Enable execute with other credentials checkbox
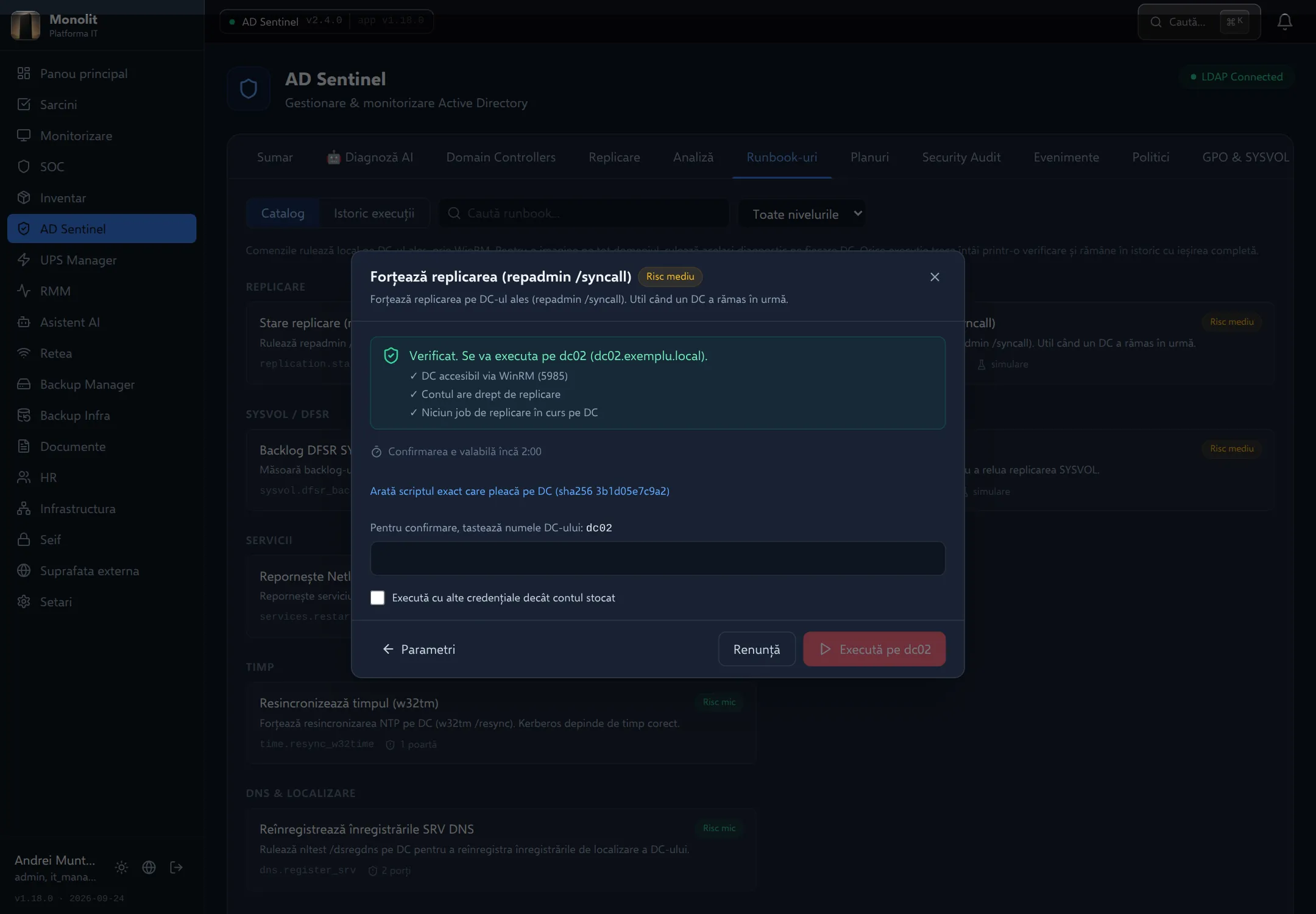Viewport: 1316px width, 914px height. 378,598
